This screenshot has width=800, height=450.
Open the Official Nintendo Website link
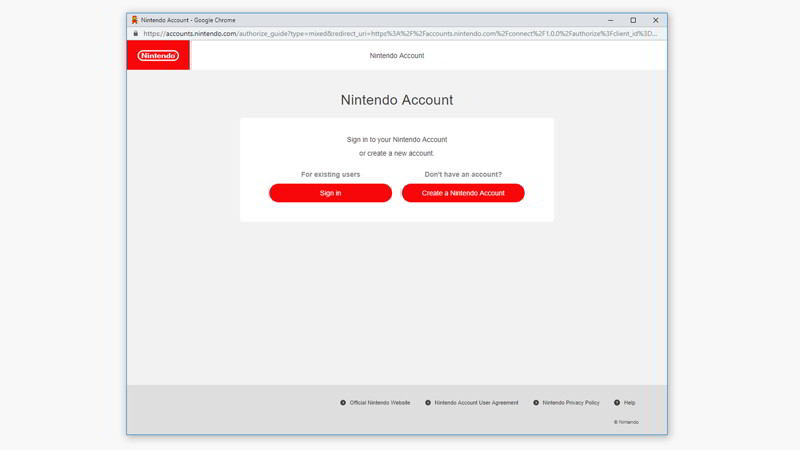click(380, 403)
